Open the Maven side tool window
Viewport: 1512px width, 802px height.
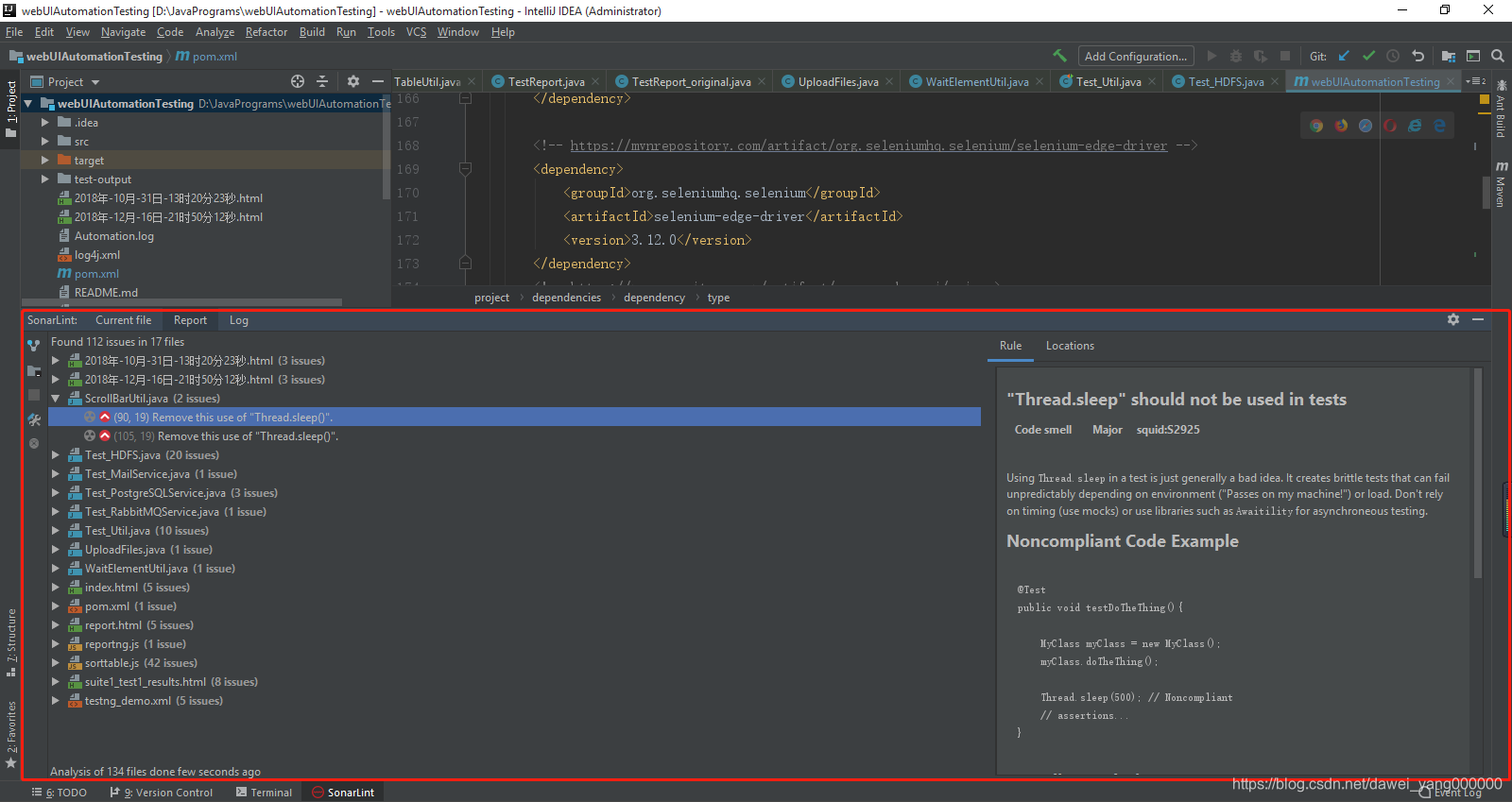tap(1502, 184)
